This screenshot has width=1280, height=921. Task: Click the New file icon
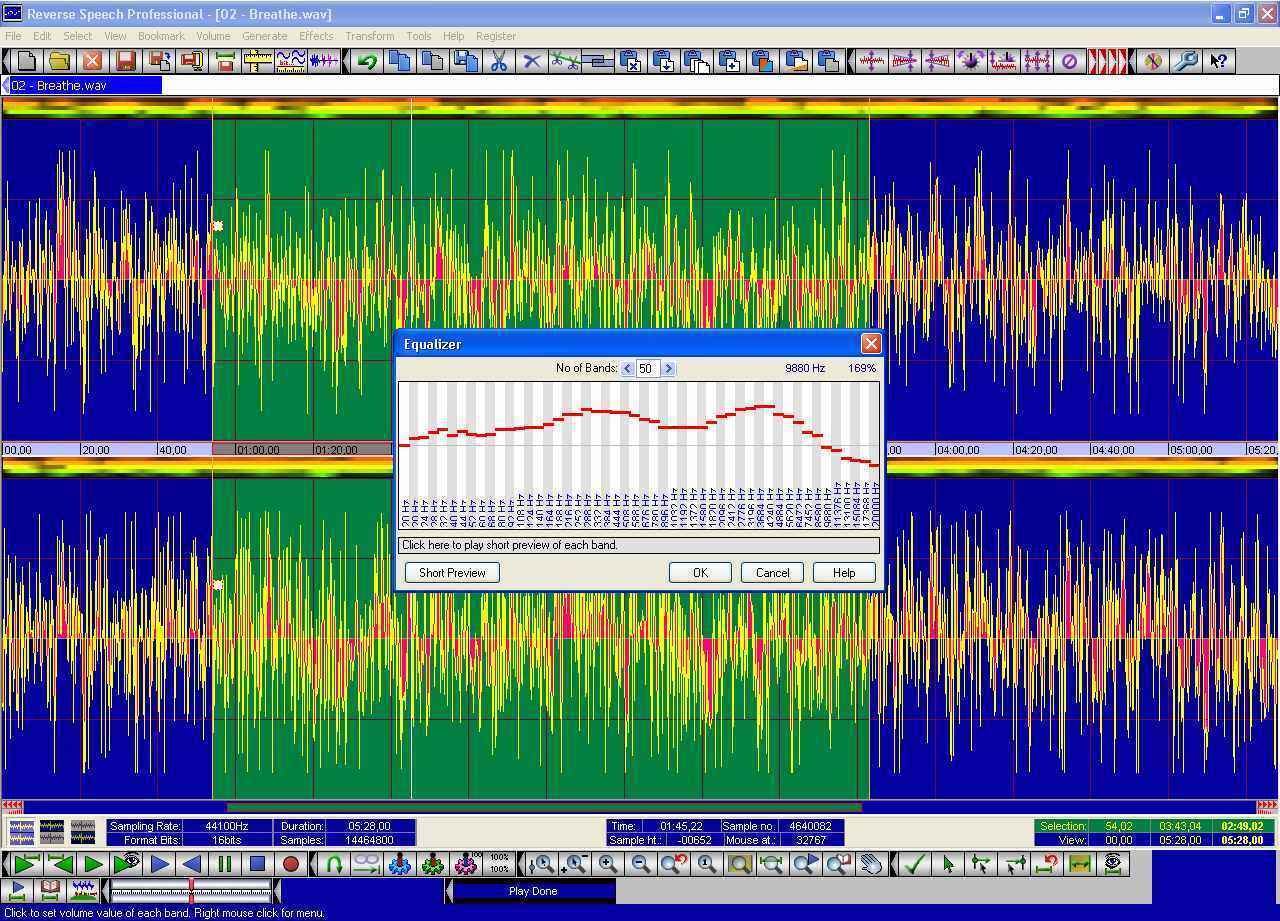tap(27, 61)
